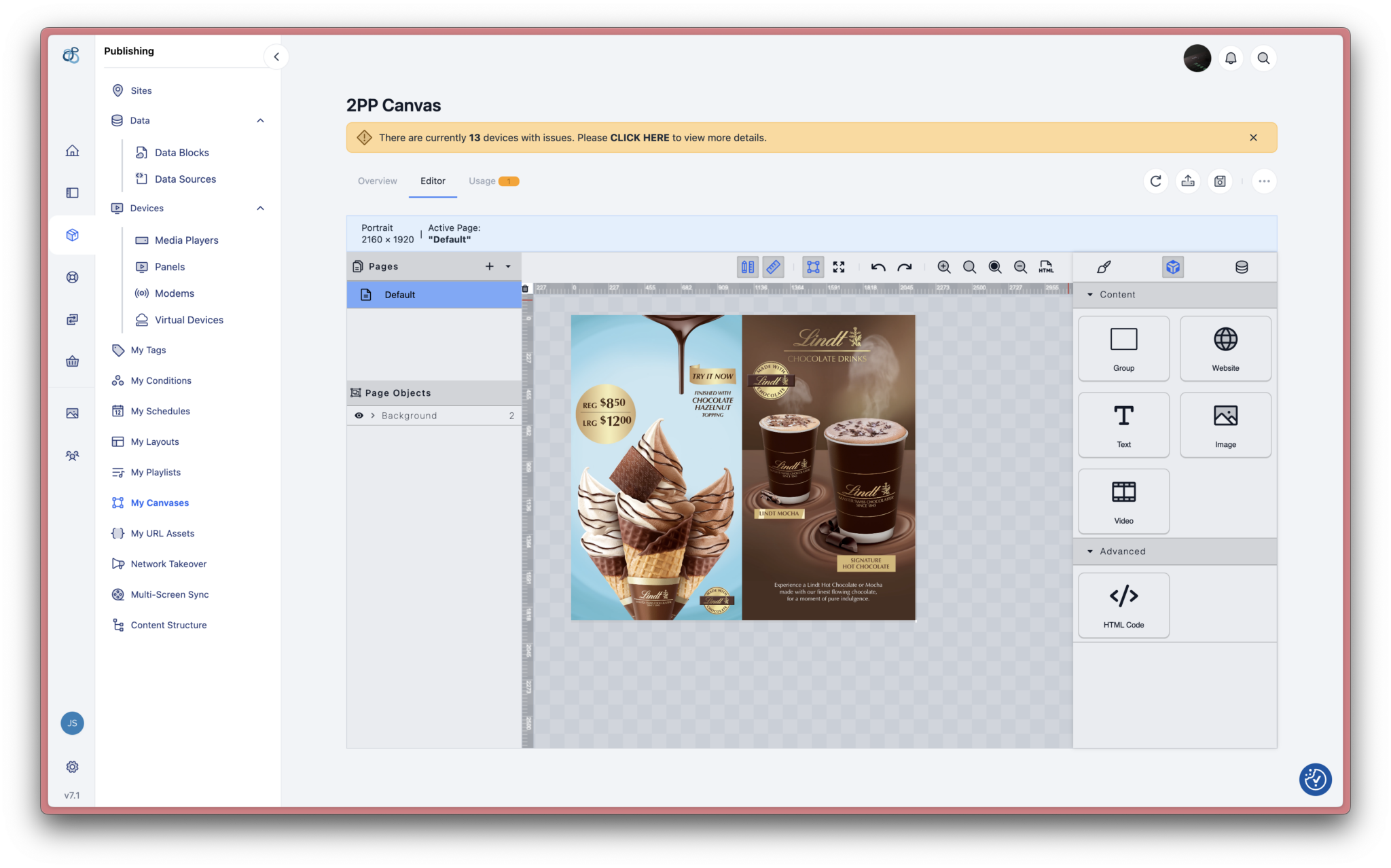Switch to the Editor tab
This screenshot has width=1391, height=868.
click(x=432, y=181)
